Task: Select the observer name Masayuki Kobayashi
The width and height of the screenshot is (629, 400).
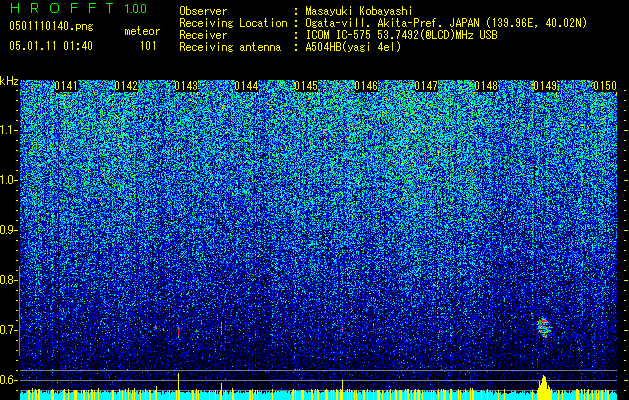Action: click(359, 11)
